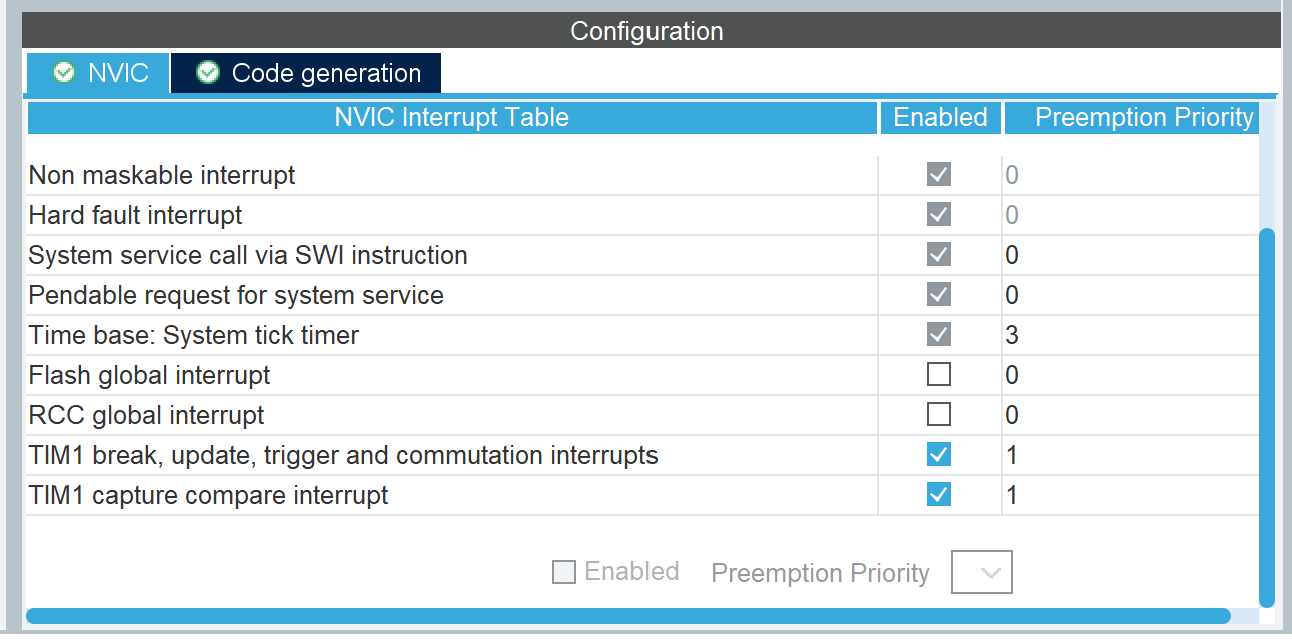Click the vertical scrollbar on the right
The image size is (1292, 644).
(1267, 418)
